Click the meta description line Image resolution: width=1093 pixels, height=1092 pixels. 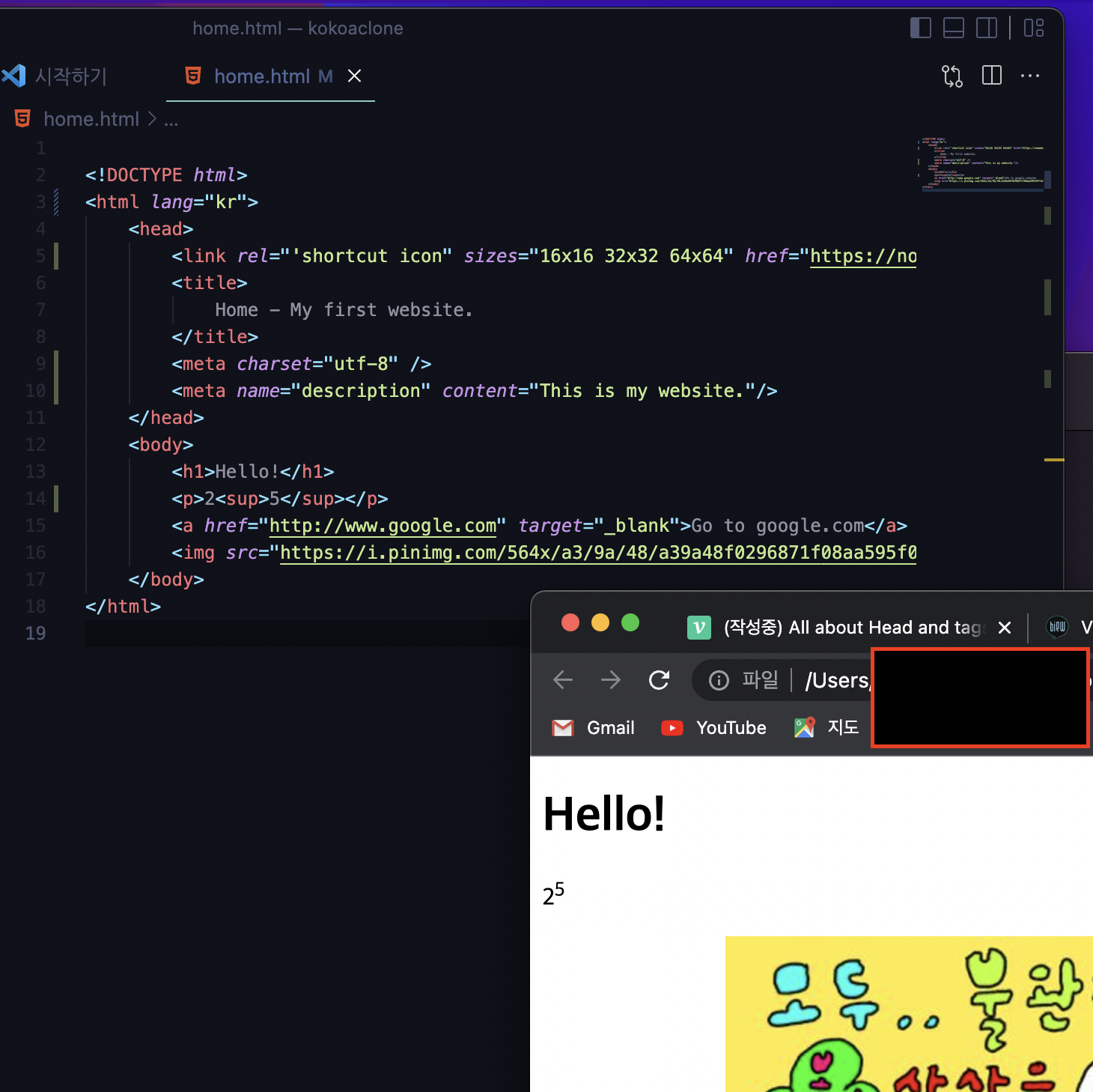coord(475,391)
